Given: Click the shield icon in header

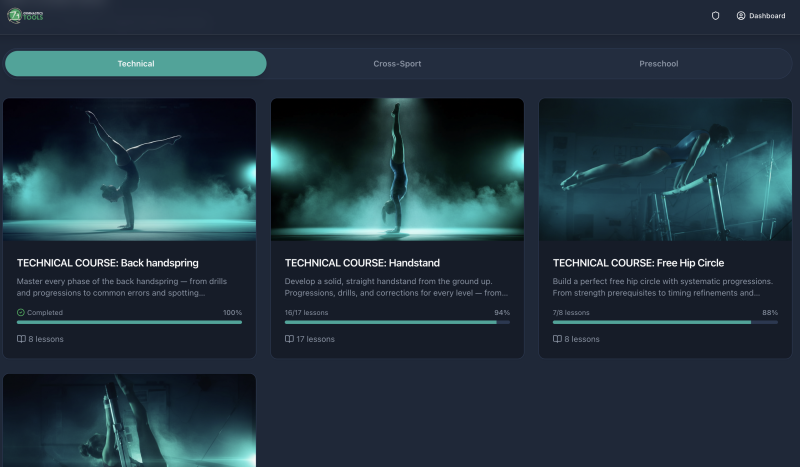Looking at the screenshot, I should click(715, 16).
